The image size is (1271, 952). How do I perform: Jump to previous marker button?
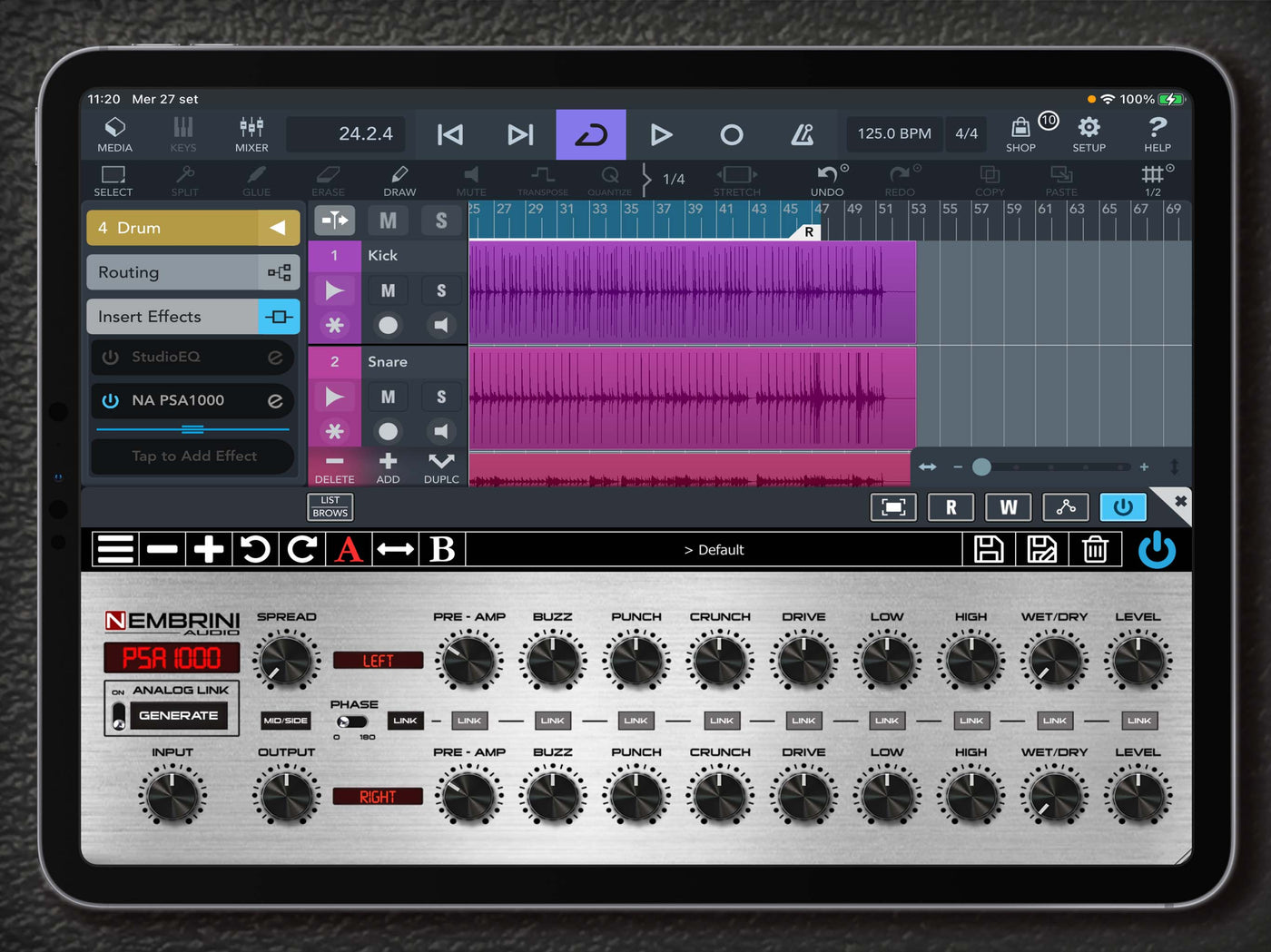450,135
